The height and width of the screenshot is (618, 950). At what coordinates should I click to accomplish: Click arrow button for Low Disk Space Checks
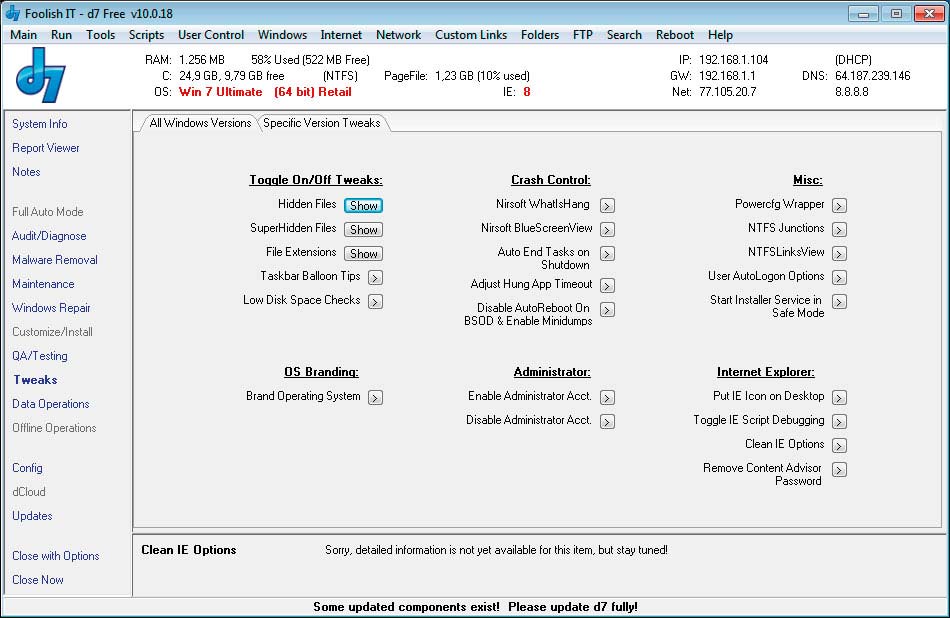point(376,301)
